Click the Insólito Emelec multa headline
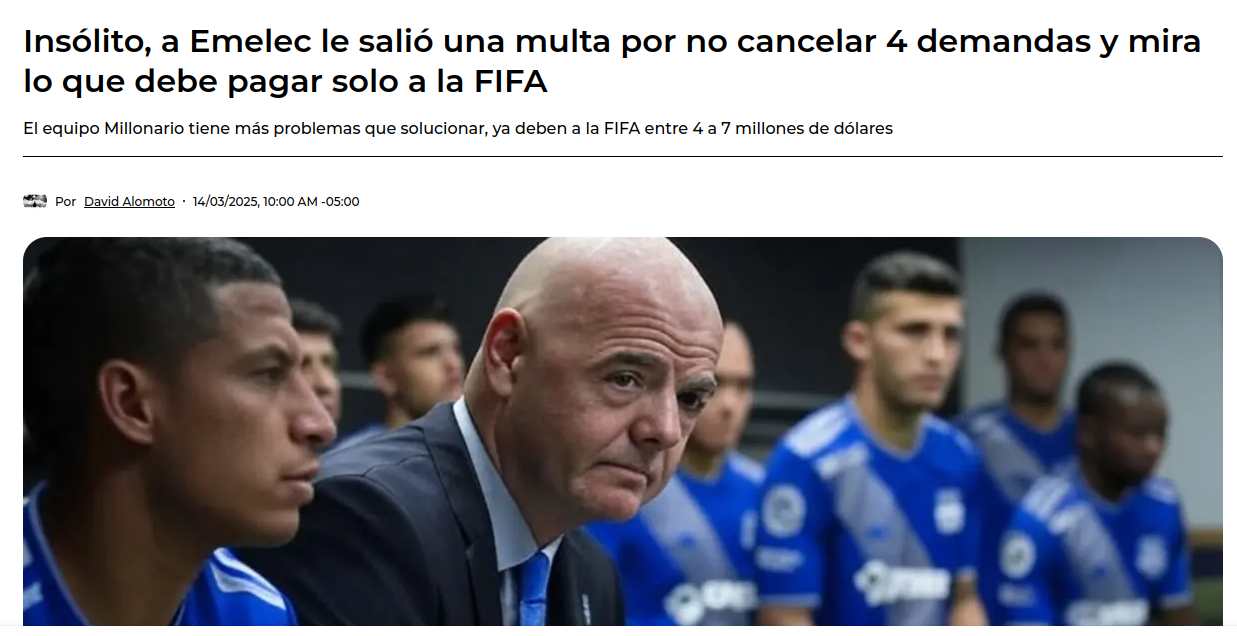This screenshot has height=636, width=1237. (612, 61)
